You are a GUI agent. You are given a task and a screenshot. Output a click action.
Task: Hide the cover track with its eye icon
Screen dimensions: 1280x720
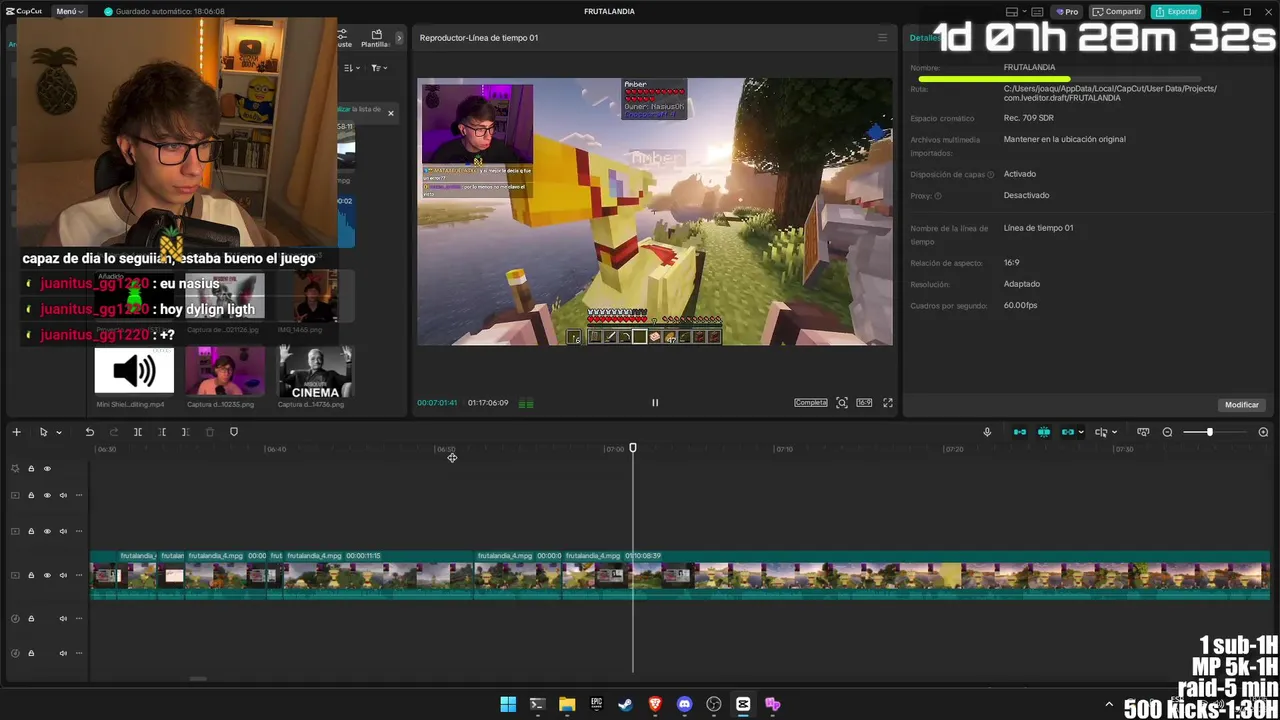(x=47, y=468)
